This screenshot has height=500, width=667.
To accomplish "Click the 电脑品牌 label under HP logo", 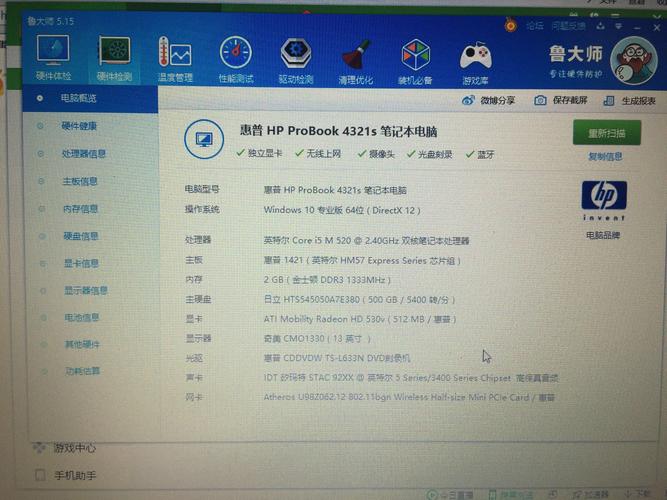I will point(603,235).
